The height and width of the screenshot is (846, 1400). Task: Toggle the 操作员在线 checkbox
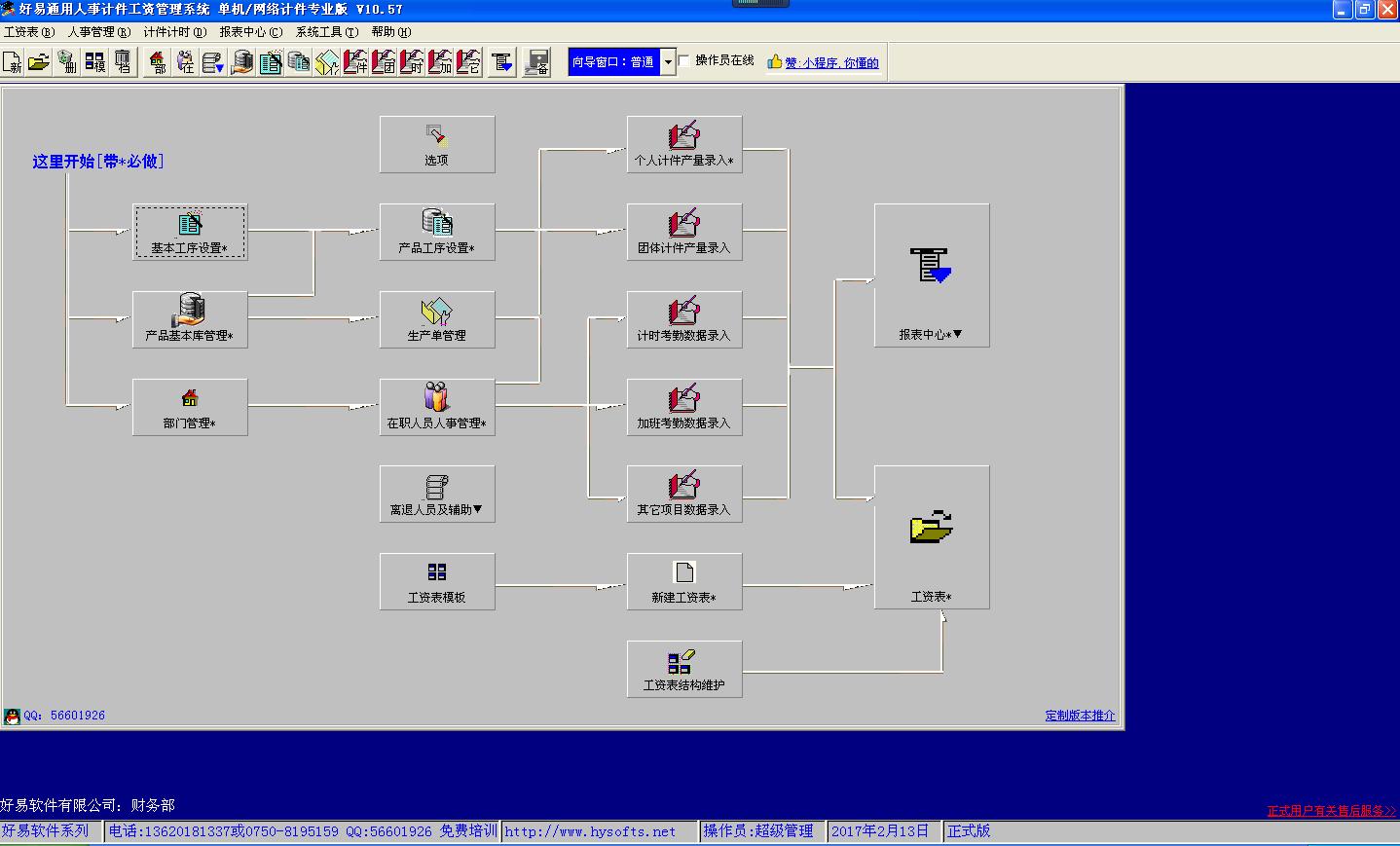(x=684, y=61)
